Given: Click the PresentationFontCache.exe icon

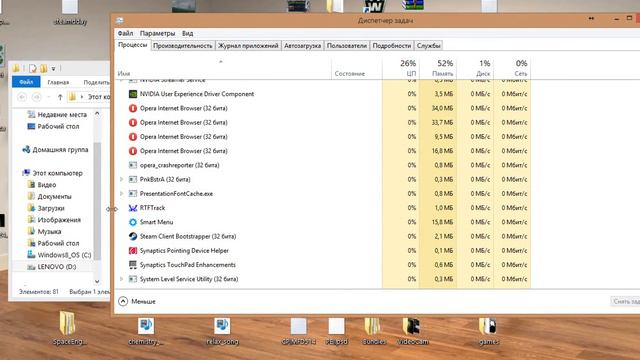Looking at the screenshot, I should (133, 194).
